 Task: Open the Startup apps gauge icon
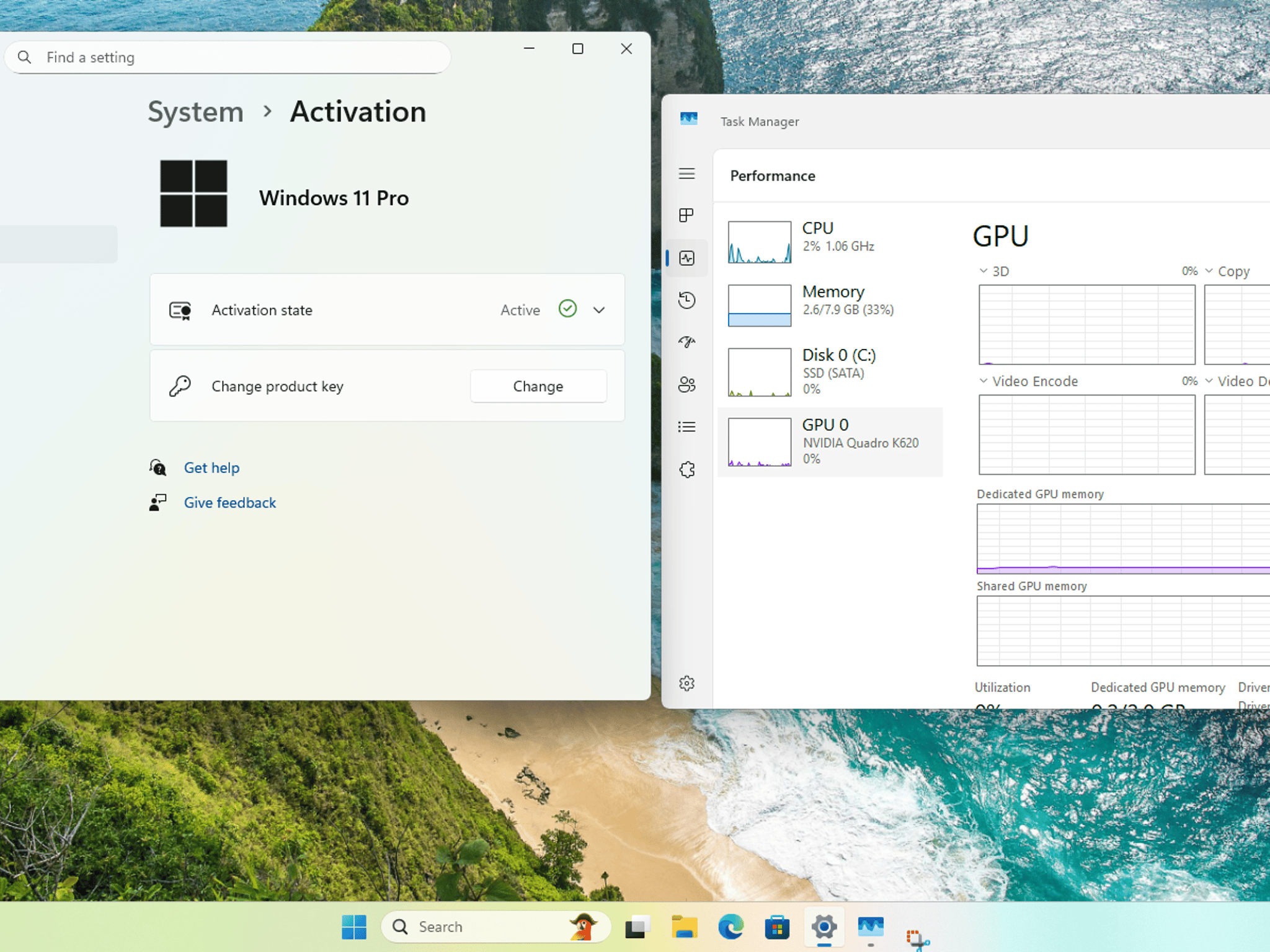(x=686, y=342)
